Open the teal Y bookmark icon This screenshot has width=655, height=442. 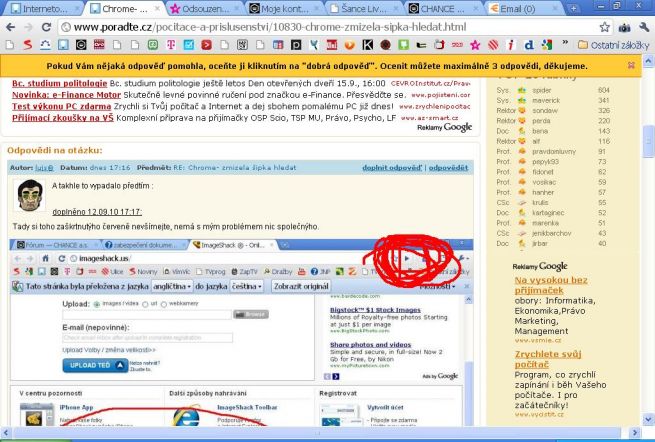click(x=314, y=45)
